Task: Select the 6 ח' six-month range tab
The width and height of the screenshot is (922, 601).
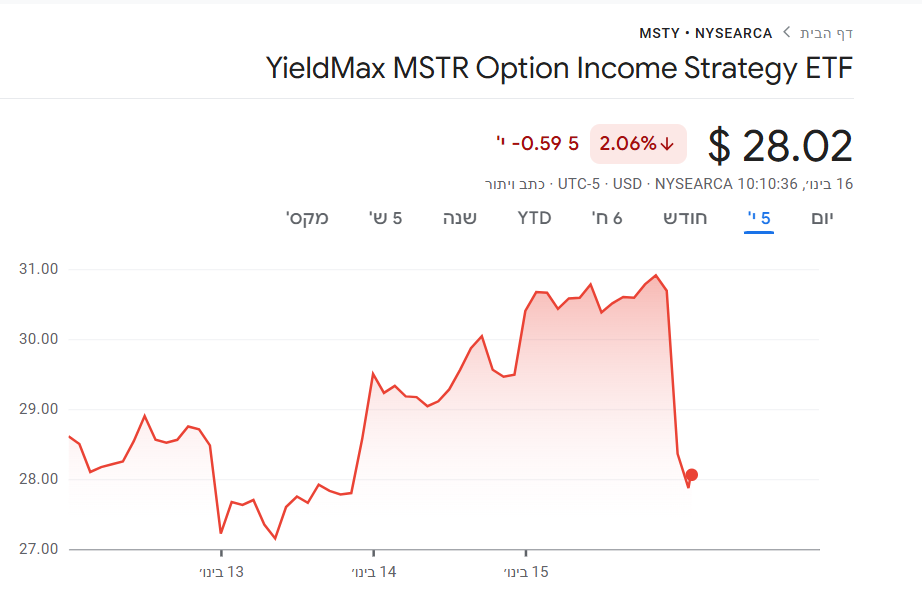Action: [607, 218]
